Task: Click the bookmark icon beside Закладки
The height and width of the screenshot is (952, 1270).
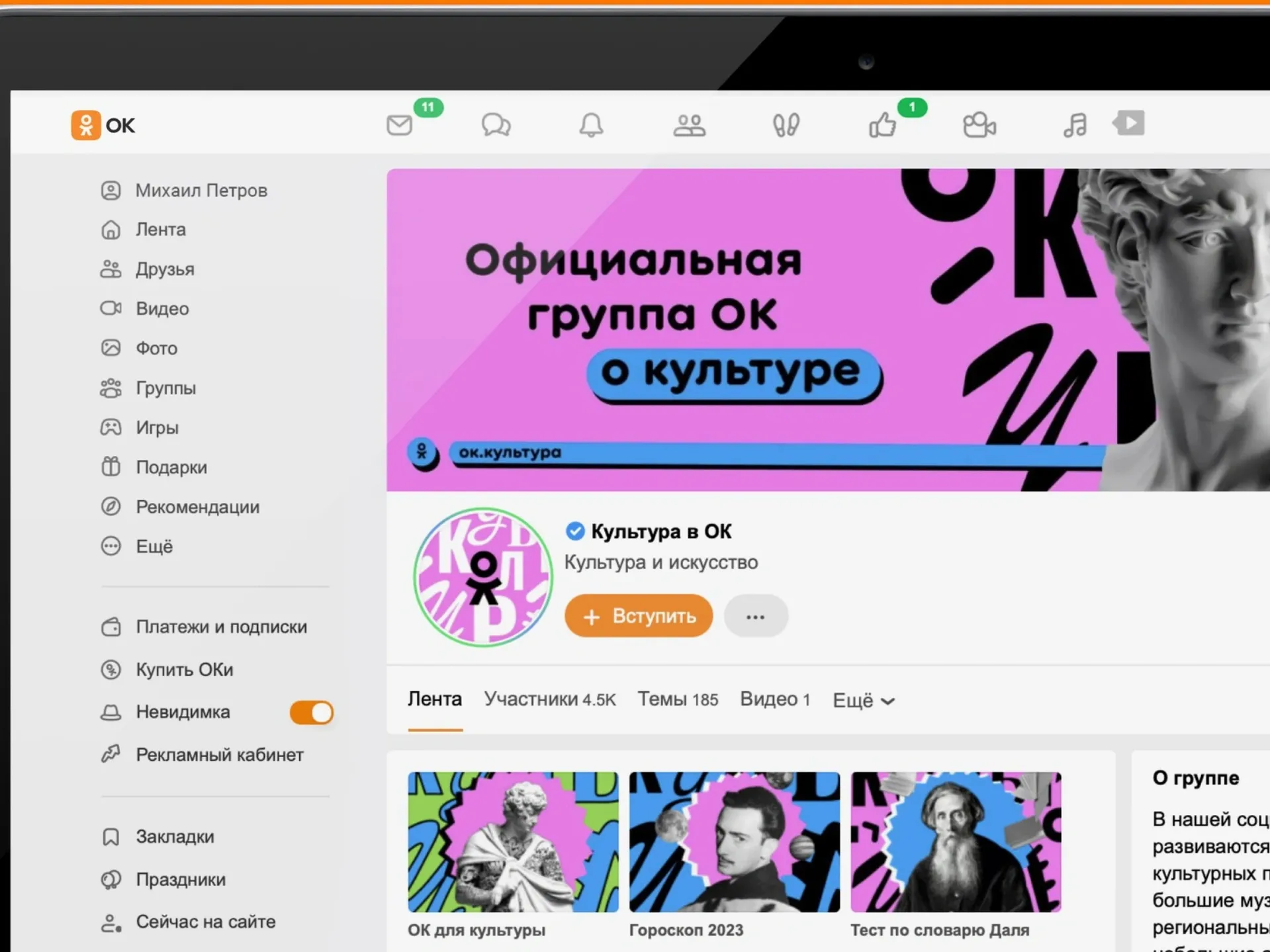Action: [x=111, y=837]
